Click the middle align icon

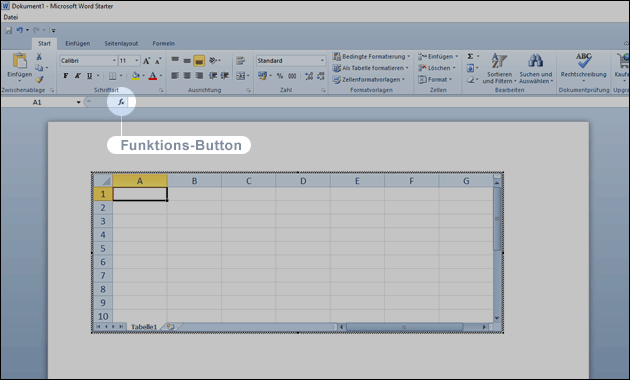point(187,60)
